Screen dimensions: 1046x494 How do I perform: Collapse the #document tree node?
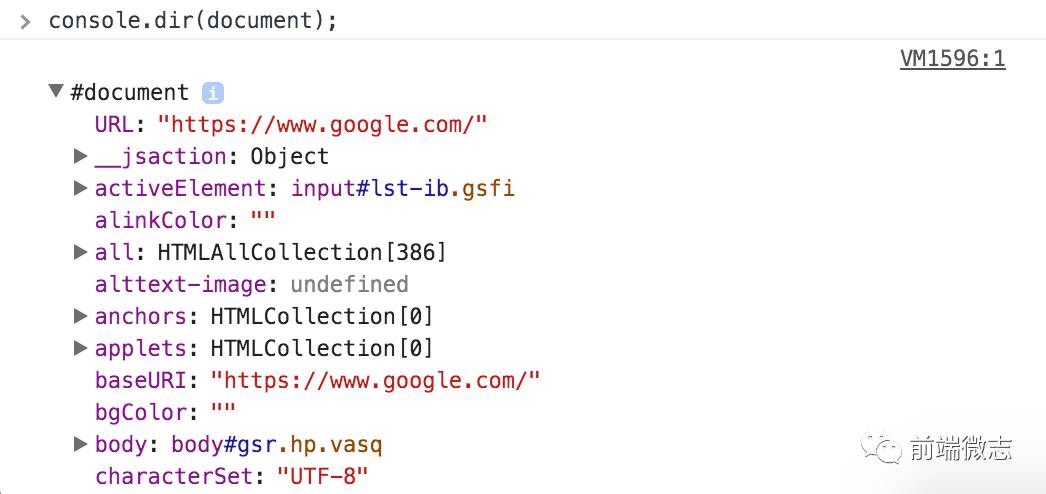coord(57,91)
